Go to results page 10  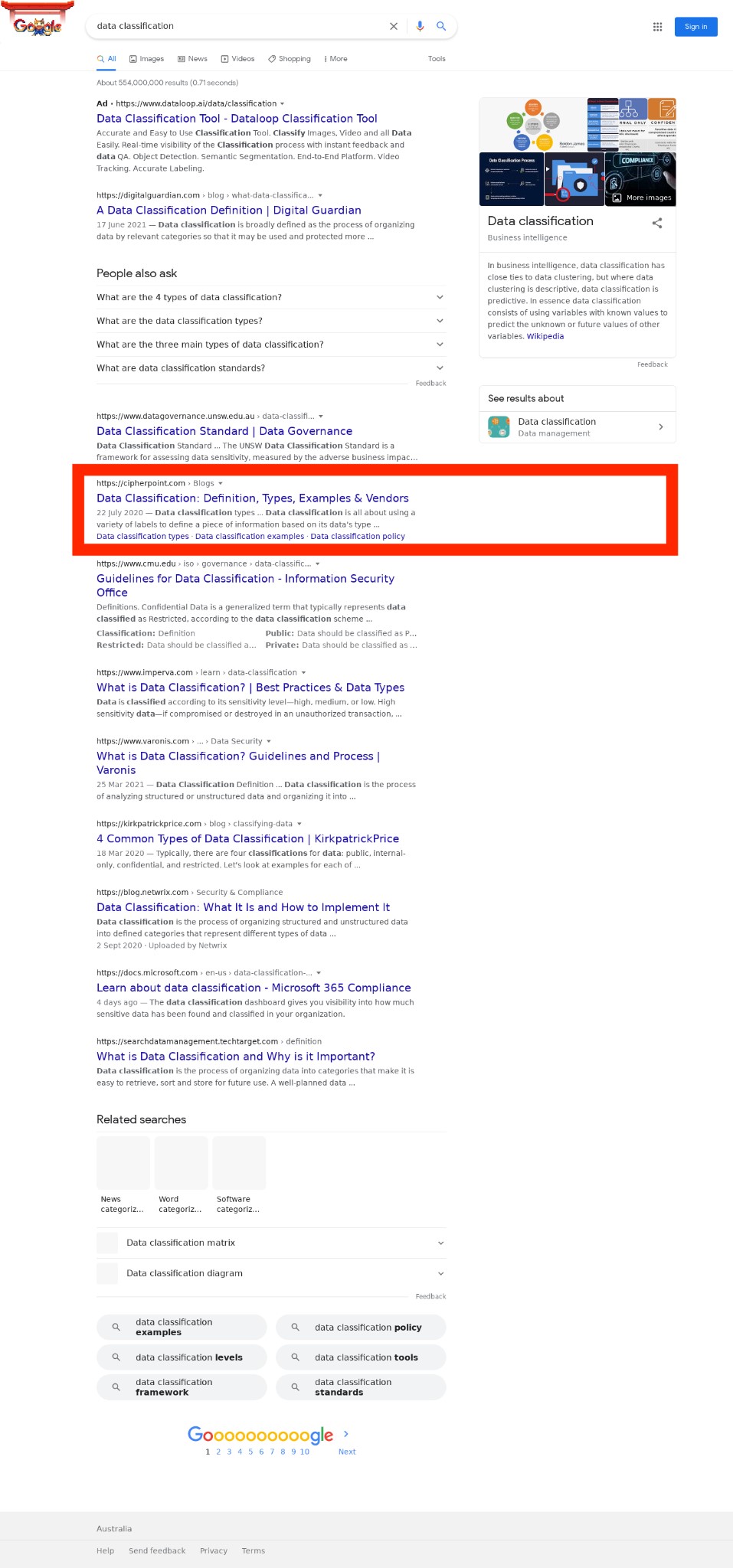tap(305, 1452)
